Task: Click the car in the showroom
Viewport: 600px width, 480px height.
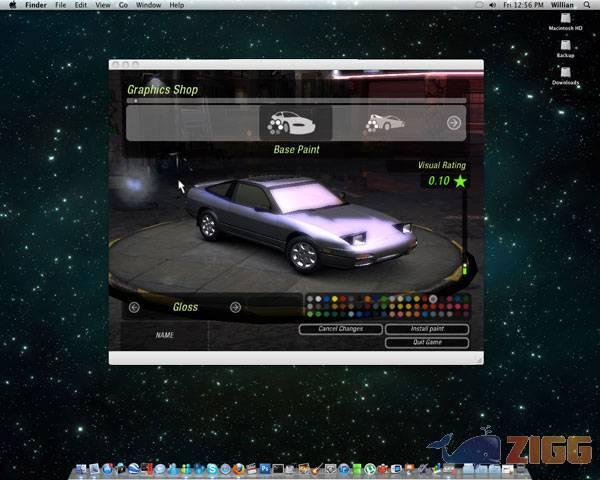Action: [301, 223]
